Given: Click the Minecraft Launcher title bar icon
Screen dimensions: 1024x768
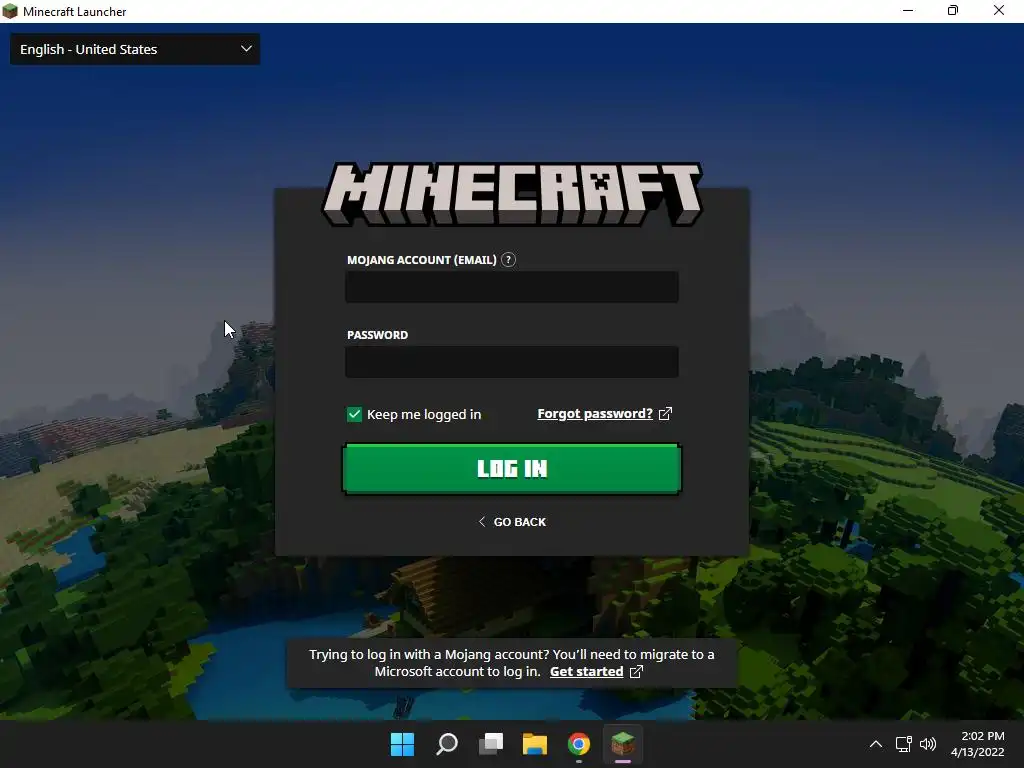Looking at the screenshot, I should coord(10,11).
